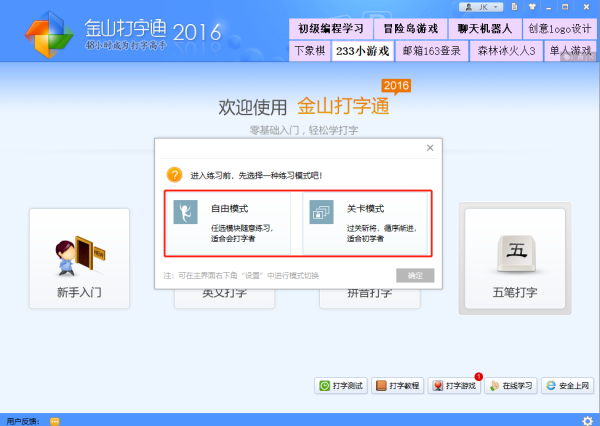
Task: Open 初级编程学习 ad link
Action: pos(330,29)
